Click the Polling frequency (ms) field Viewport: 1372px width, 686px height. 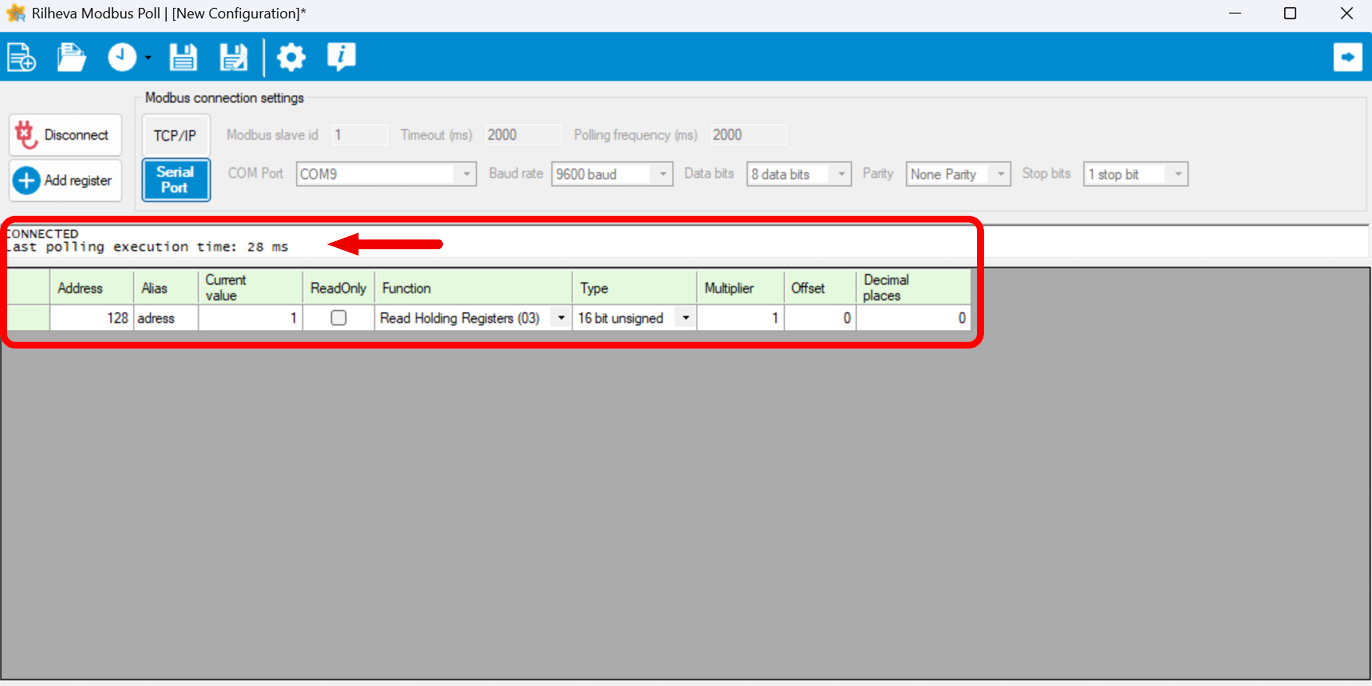tap(749, 135)
